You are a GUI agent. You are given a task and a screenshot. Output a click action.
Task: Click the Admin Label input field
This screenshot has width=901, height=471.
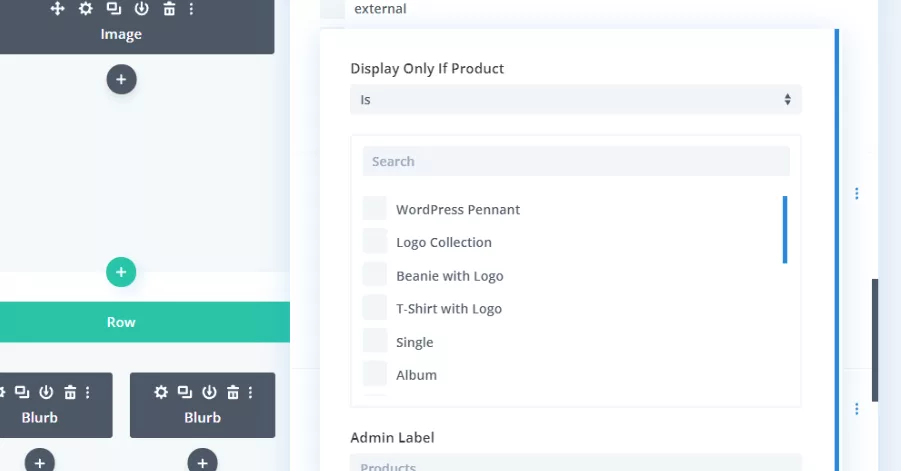point(576,462)
